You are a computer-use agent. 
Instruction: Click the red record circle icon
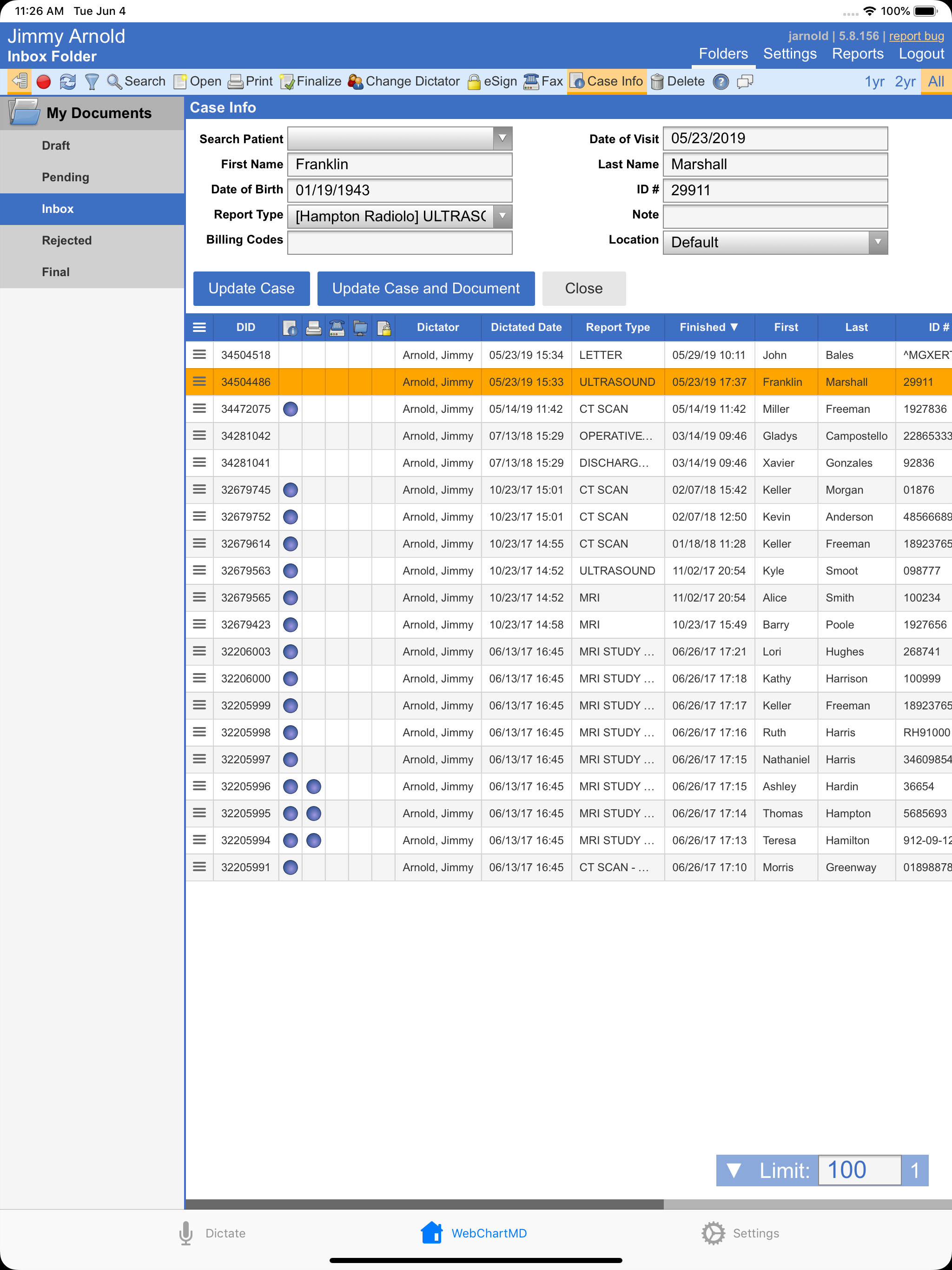point(44,81)
